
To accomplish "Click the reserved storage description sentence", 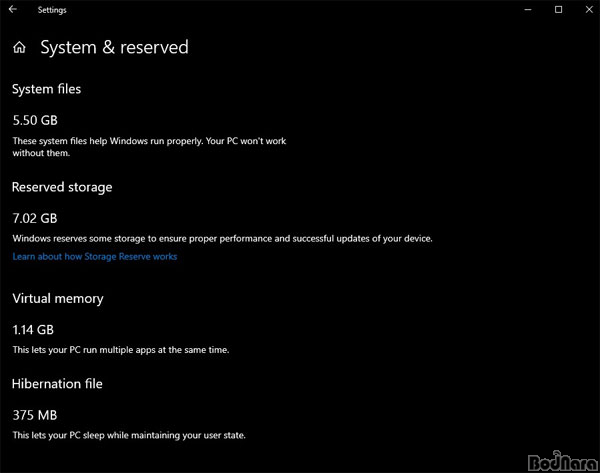I will point(222,238).
